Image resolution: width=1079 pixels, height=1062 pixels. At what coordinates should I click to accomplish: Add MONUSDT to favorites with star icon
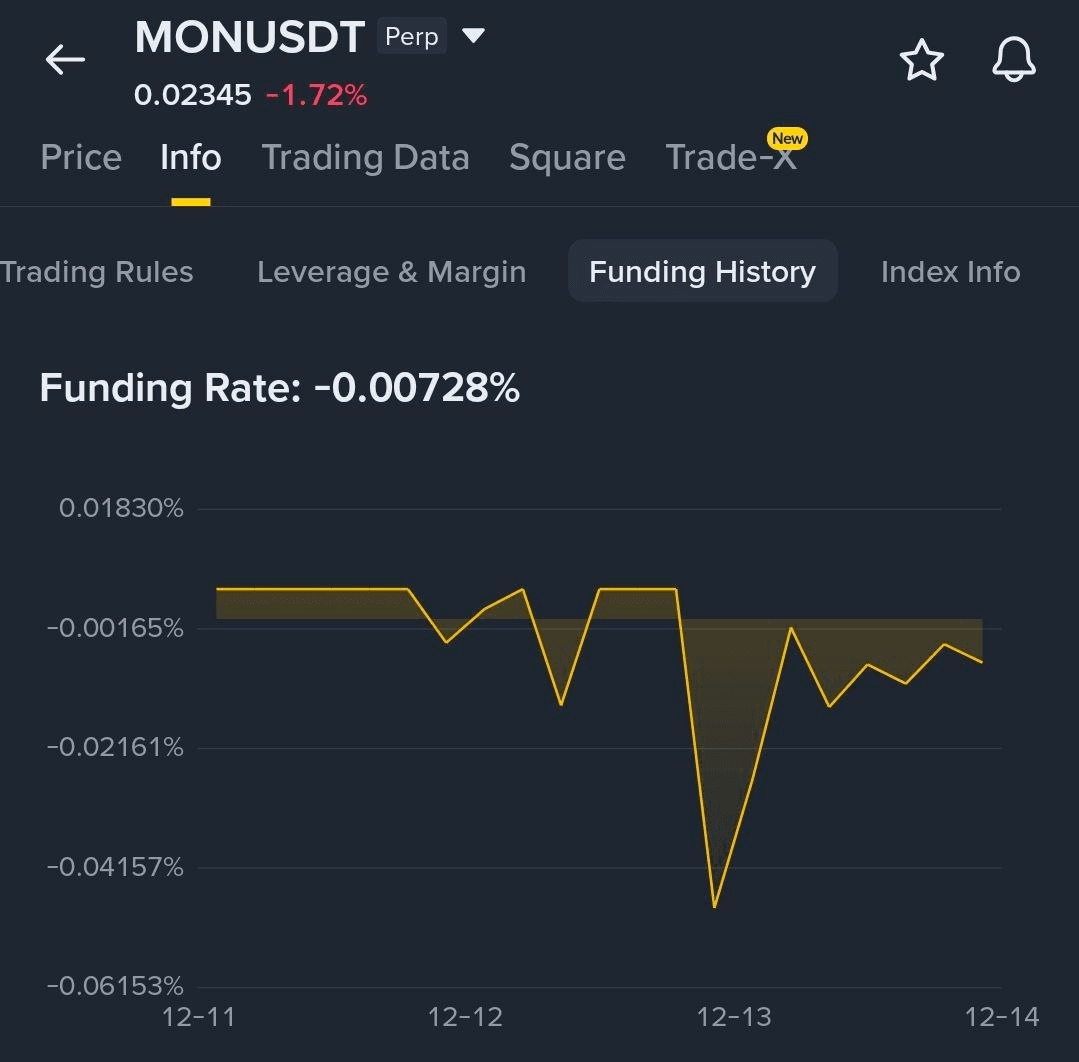coord(921,61)
